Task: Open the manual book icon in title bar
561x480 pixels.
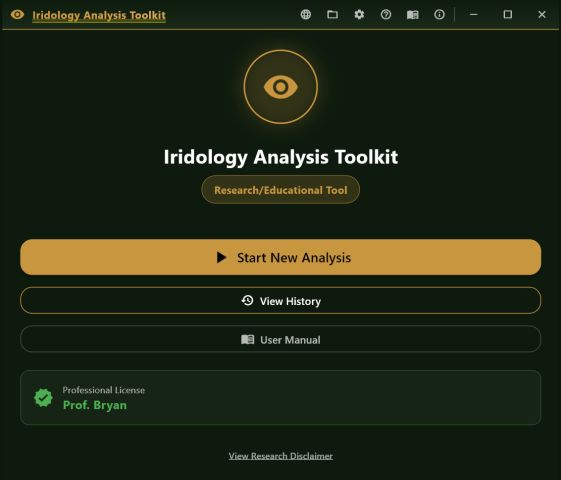Action: [x=413, y=15]
